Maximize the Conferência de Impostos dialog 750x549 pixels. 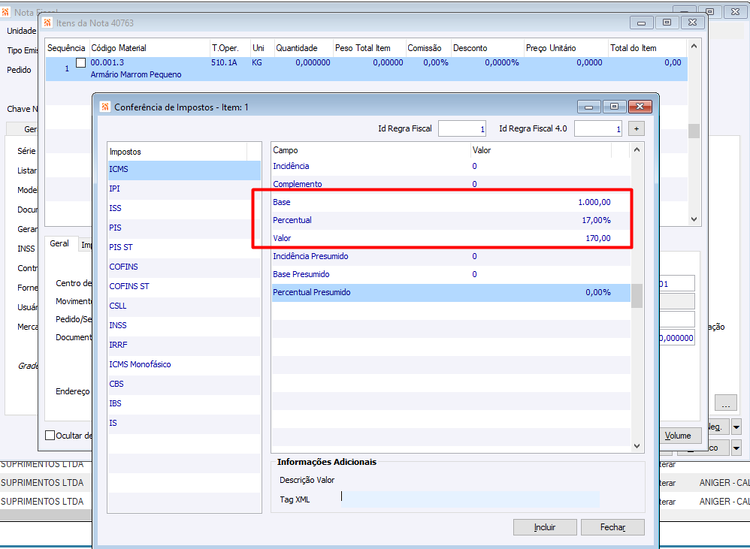615,107
